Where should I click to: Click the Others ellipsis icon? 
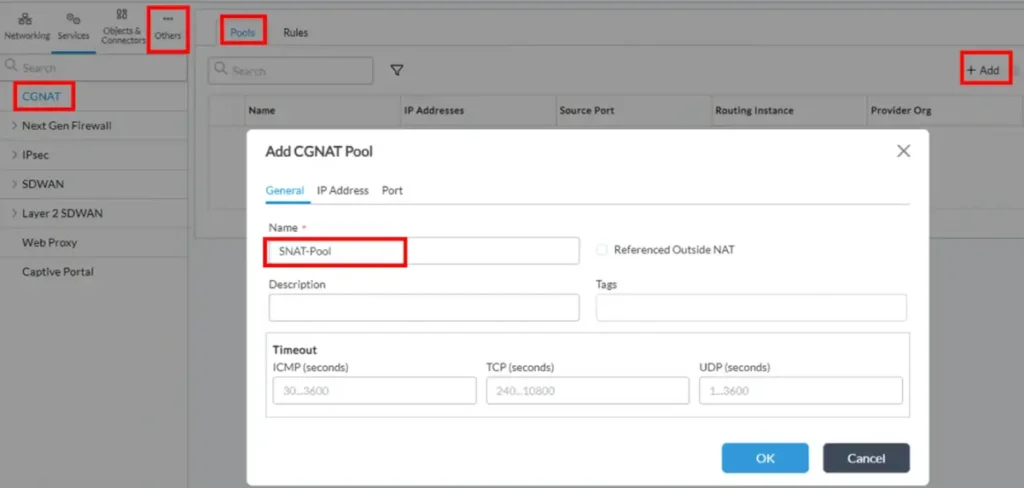point(168,20)
